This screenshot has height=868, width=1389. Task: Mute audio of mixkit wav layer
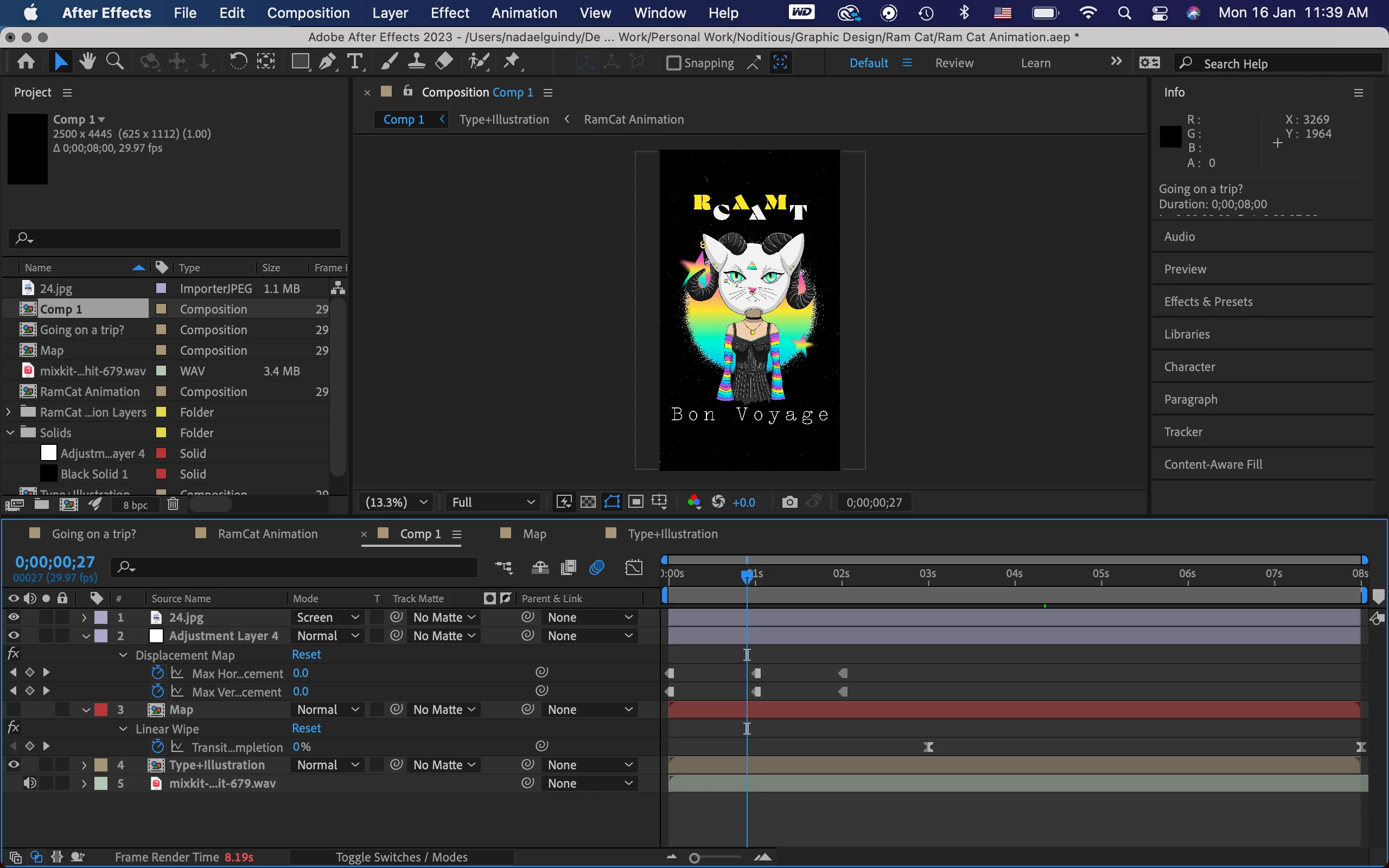29,783
